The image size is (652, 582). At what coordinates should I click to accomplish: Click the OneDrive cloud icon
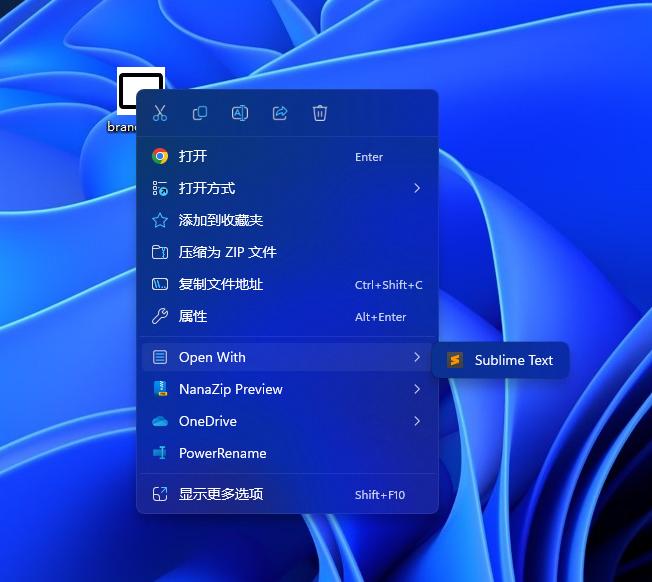point(160,422)
